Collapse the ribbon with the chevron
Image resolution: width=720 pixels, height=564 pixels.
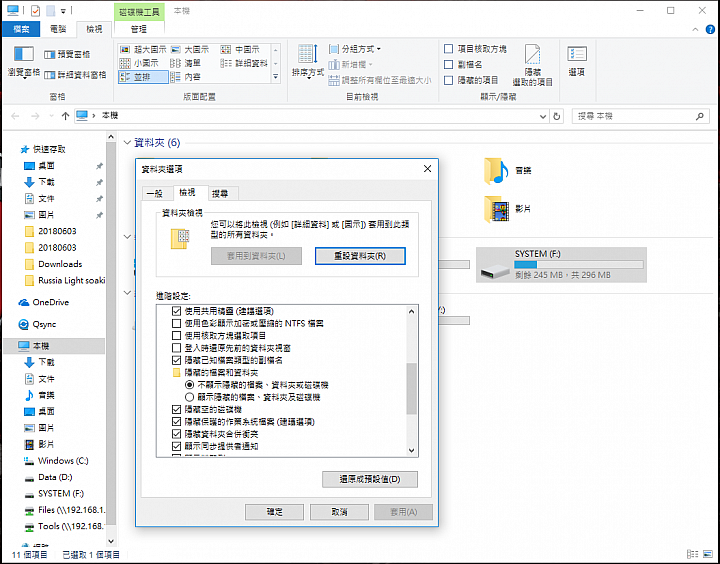tap(695, 29)
